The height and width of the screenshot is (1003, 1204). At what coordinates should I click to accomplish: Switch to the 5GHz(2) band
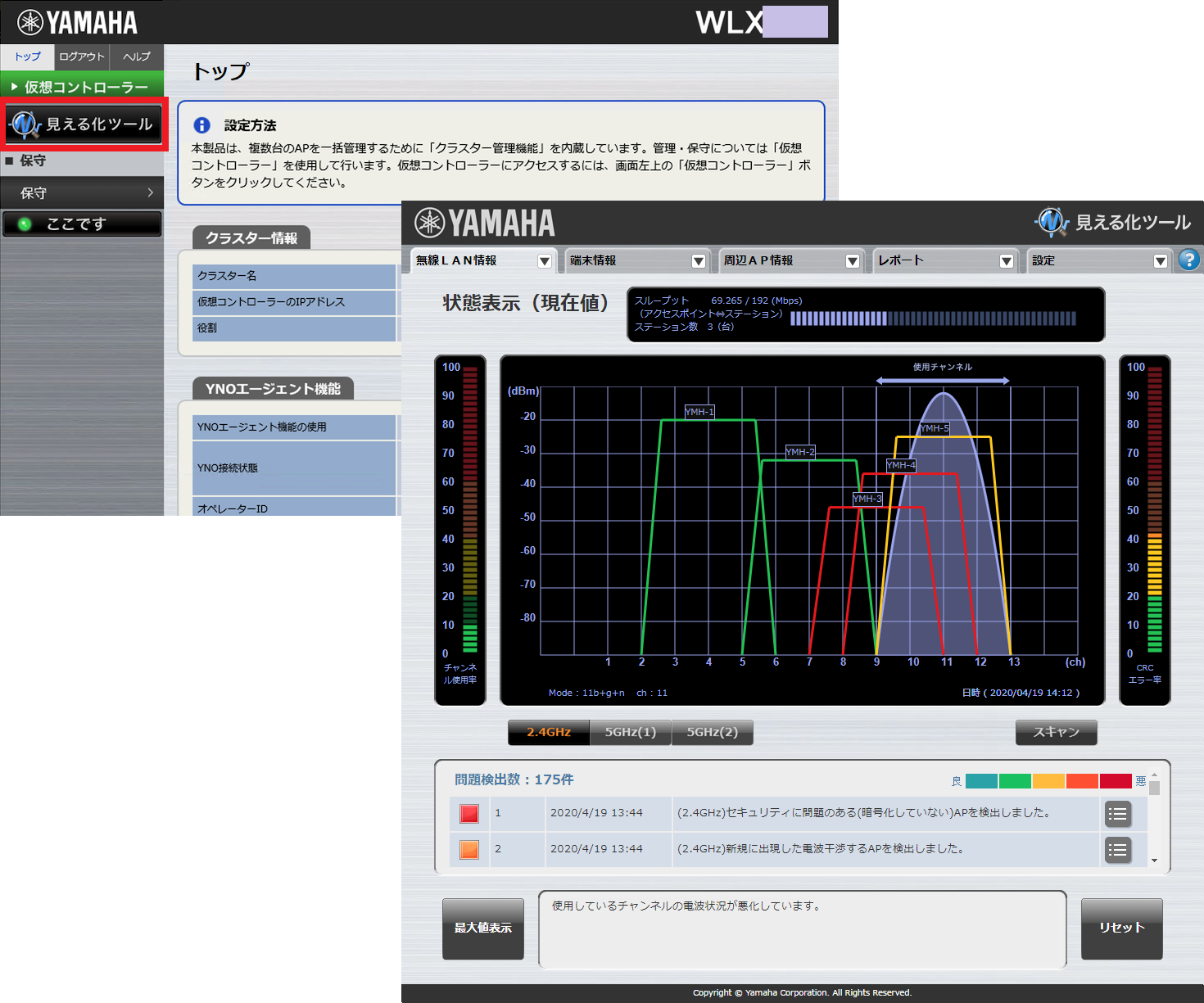pos(712,732)
